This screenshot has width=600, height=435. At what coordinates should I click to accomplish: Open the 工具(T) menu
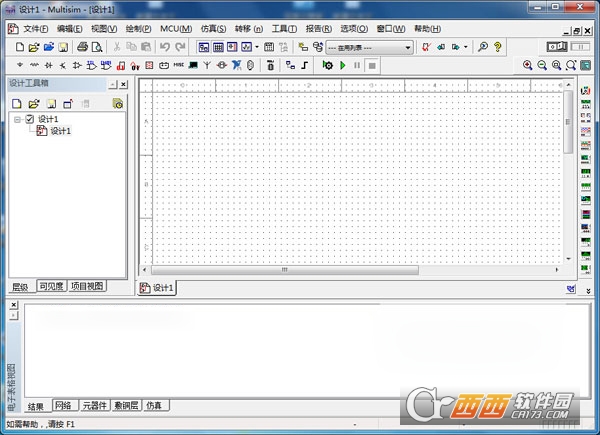coord(284,29)
